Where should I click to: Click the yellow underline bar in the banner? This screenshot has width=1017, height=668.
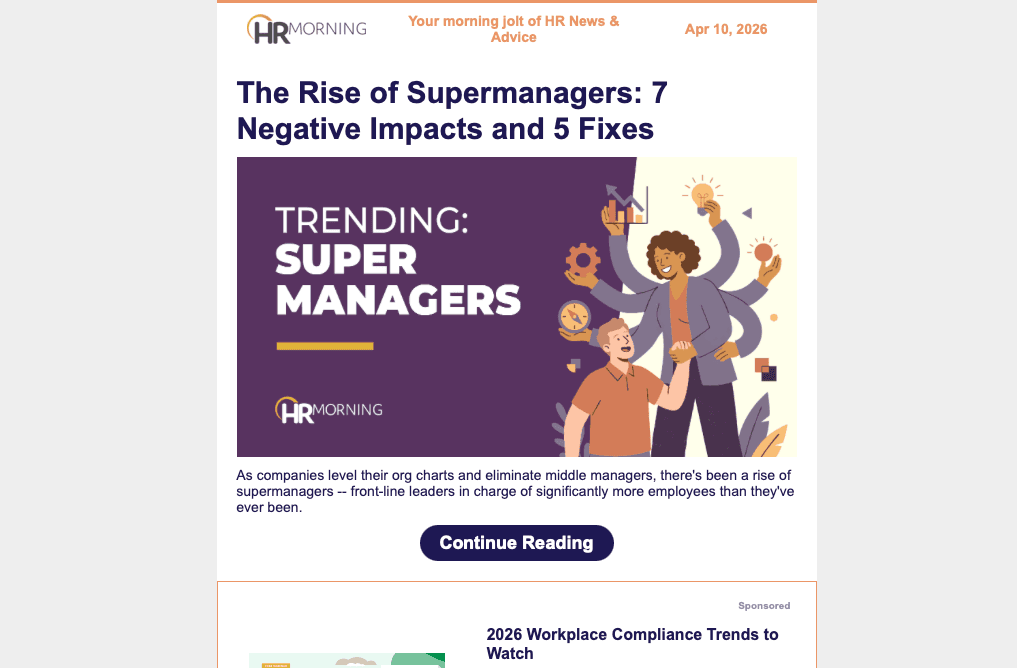[323, 346]
